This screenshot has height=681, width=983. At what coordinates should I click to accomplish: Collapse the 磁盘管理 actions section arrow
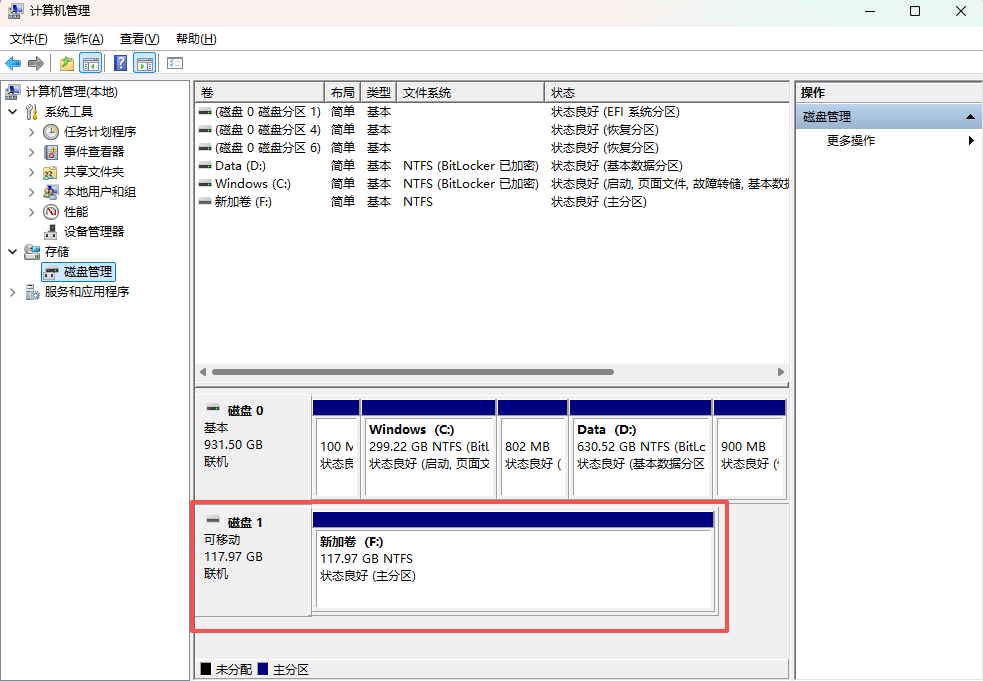(970, 117)
